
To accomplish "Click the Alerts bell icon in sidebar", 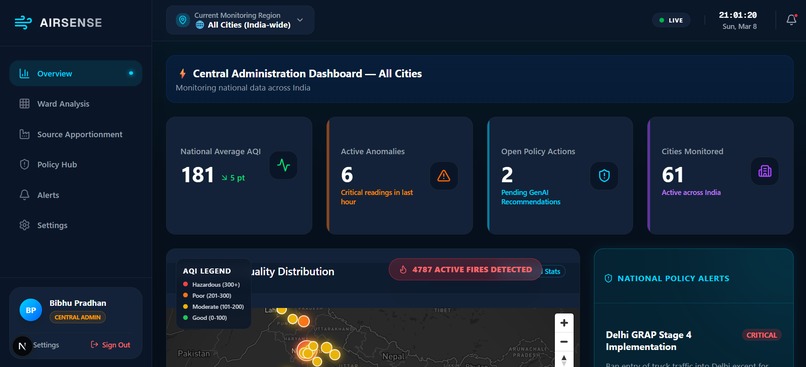I will 24,195.
